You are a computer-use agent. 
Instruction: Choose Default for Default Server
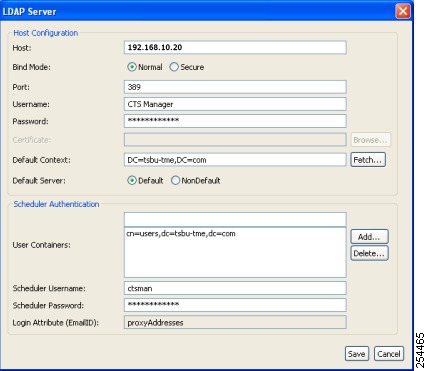pyautogui.click(x=132, y=181)
